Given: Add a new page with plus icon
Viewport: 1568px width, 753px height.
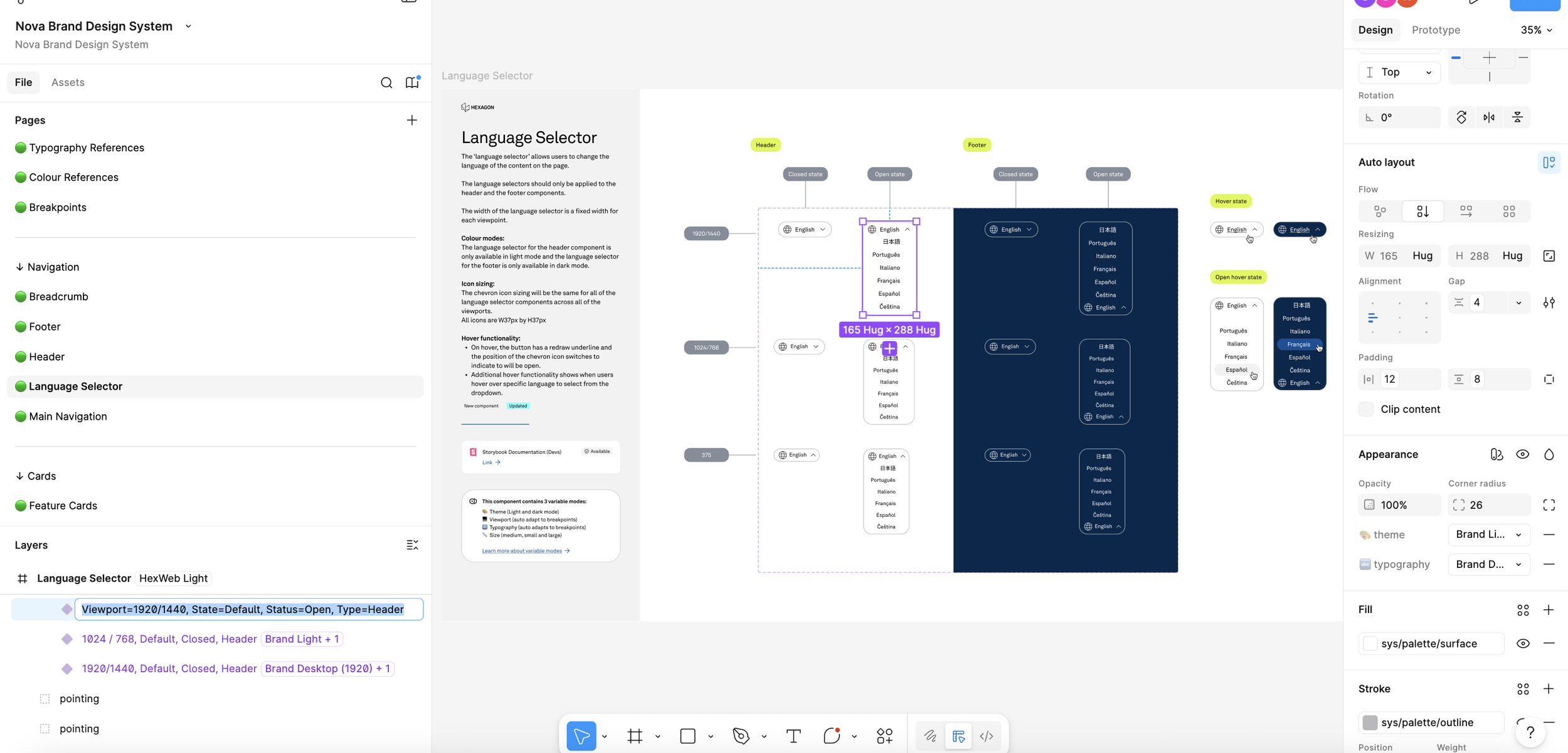Looking at the screenshot, I should pos(411,120).
